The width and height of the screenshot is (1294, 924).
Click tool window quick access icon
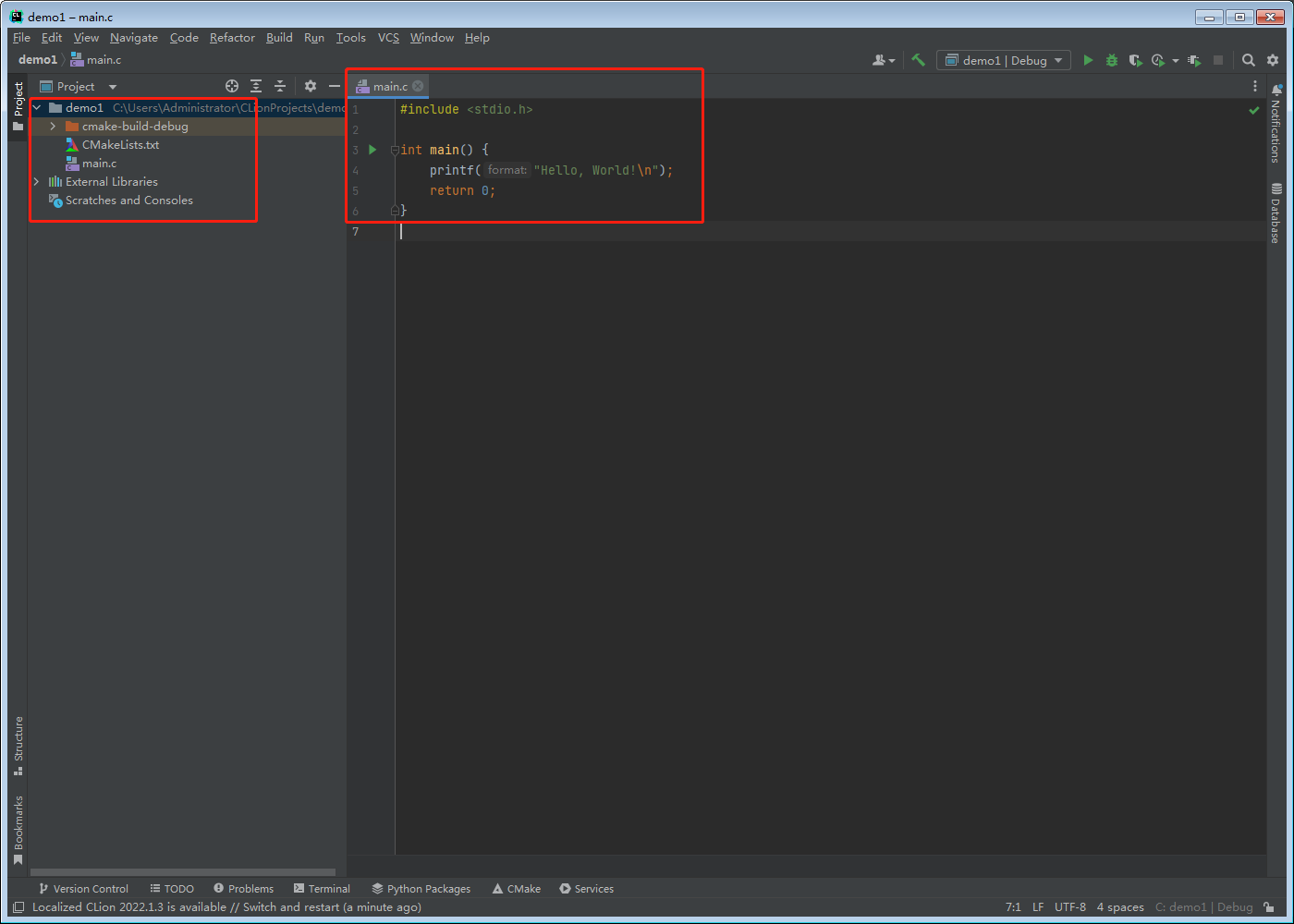click(18, 907)
